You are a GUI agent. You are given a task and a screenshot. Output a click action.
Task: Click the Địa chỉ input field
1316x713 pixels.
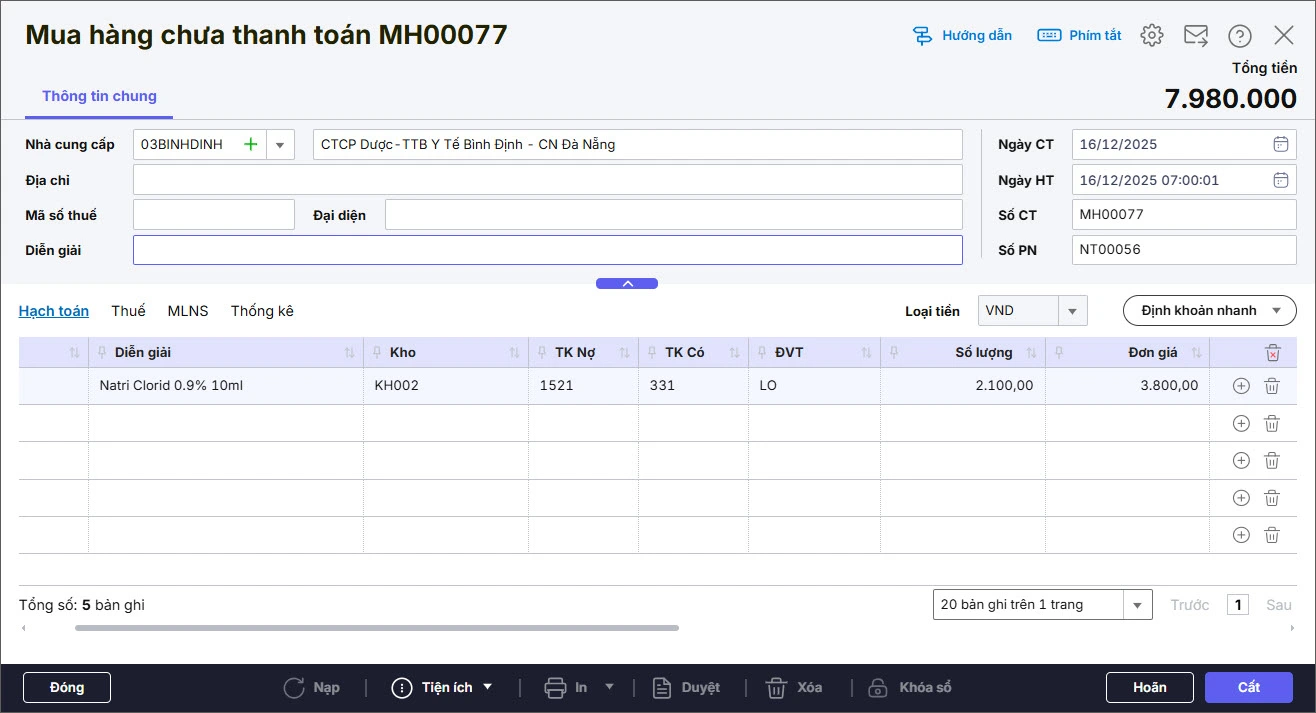[548, 180]
